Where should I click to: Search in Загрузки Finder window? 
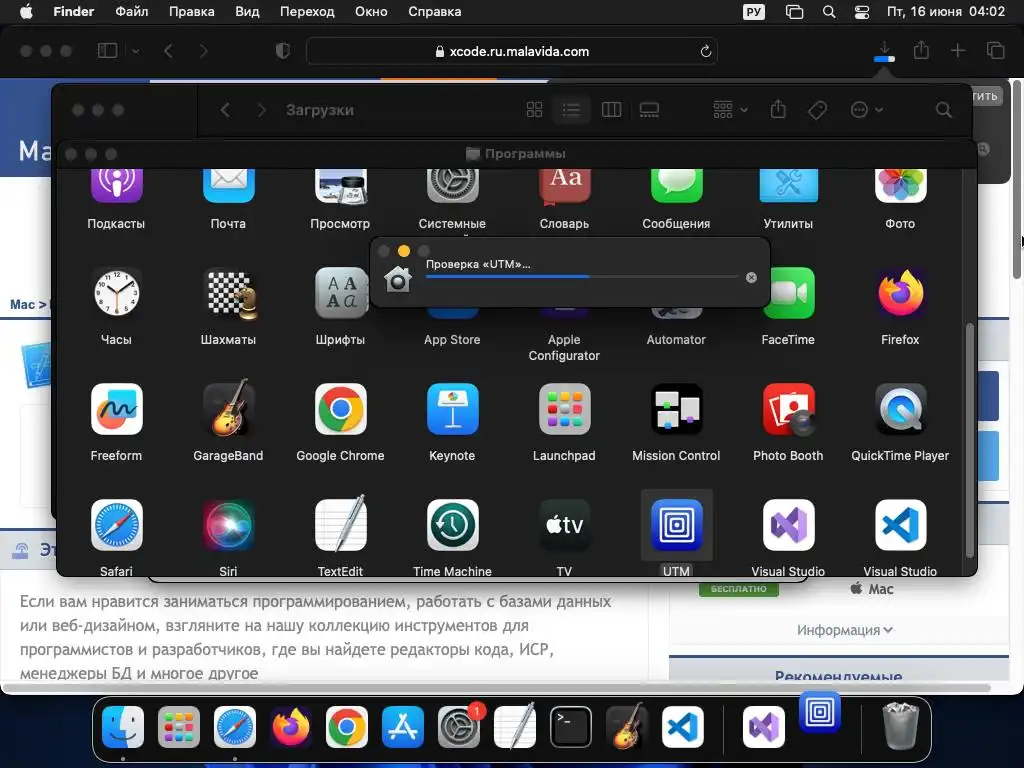pyautogui.click(x=943, y=110)
